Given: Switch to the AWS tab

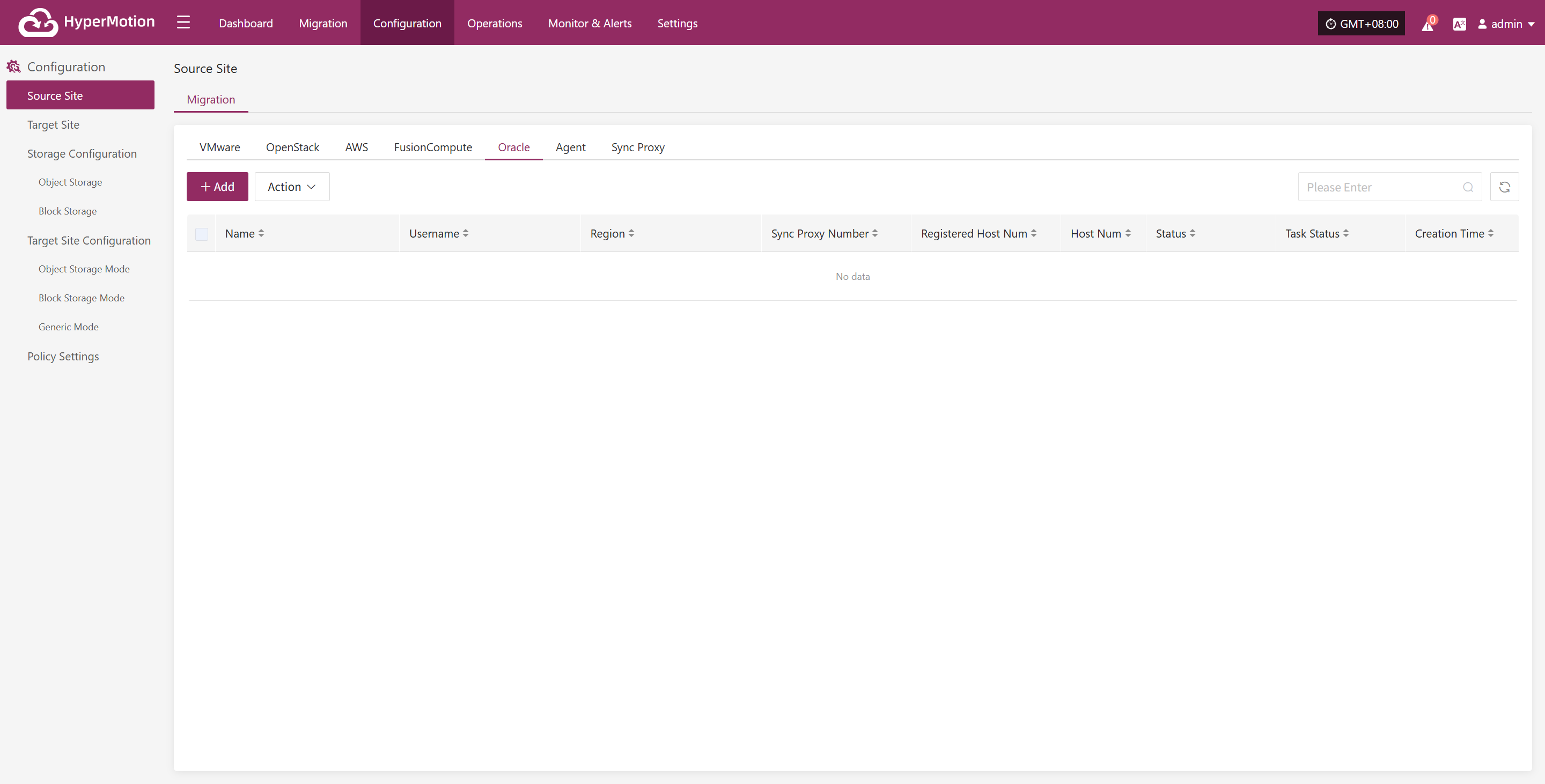Looking at the screenshot, I should click(x=356, y=147).
